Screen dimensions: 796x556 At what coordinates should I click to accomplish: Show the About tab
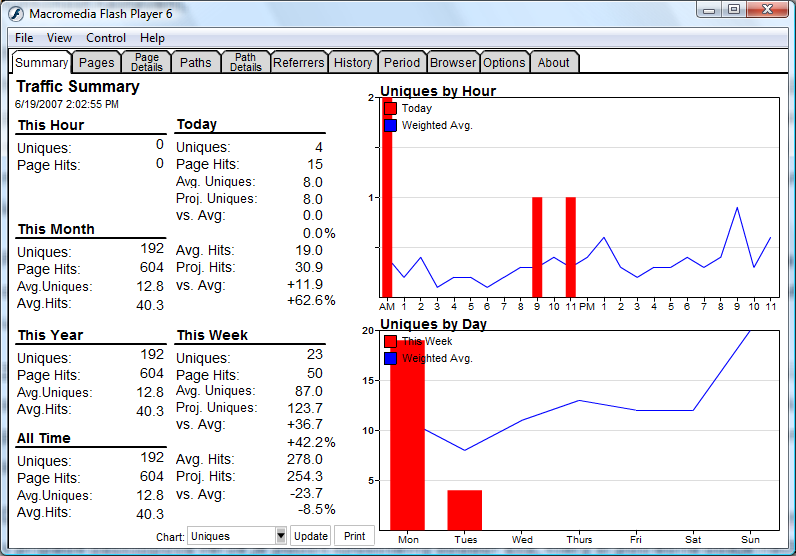553,62
